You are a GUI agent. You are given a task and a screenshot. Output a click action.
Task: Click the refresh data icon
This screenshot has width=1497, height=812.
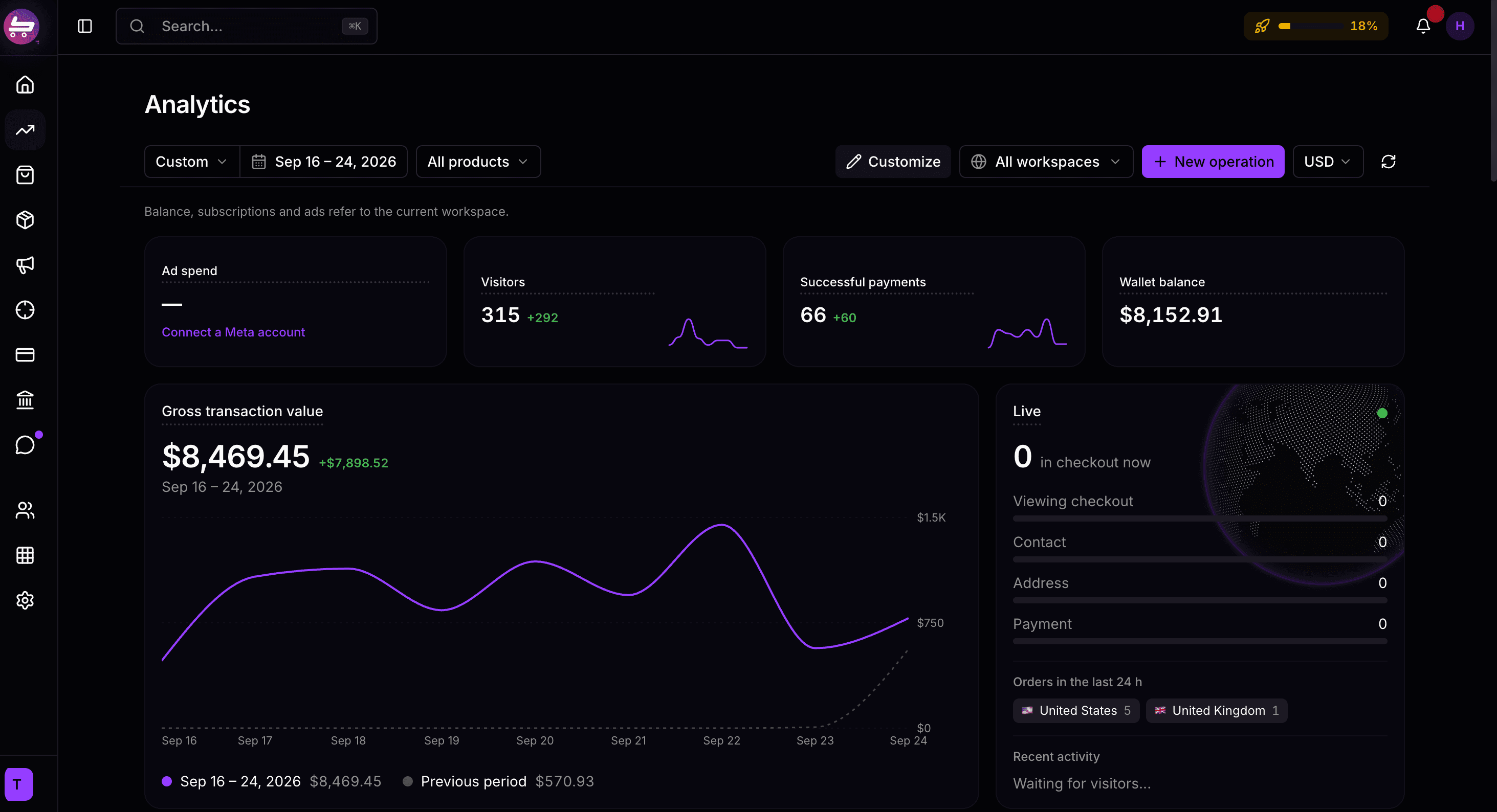pos(1389,162)
